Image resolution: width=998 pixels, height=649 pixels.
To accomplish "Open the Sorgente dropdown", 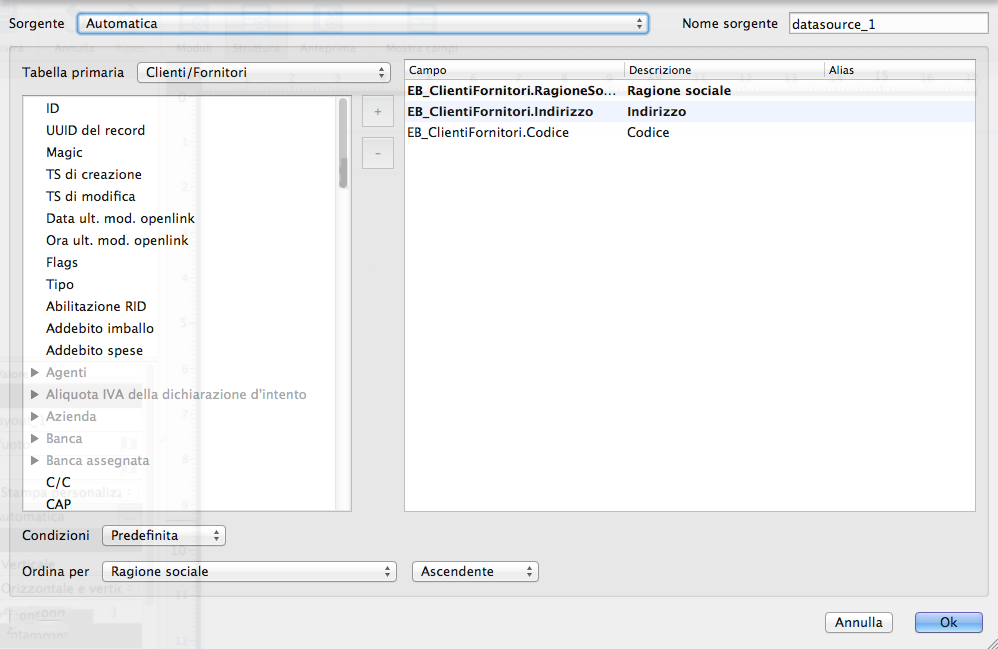I will (x=363, y=23).
